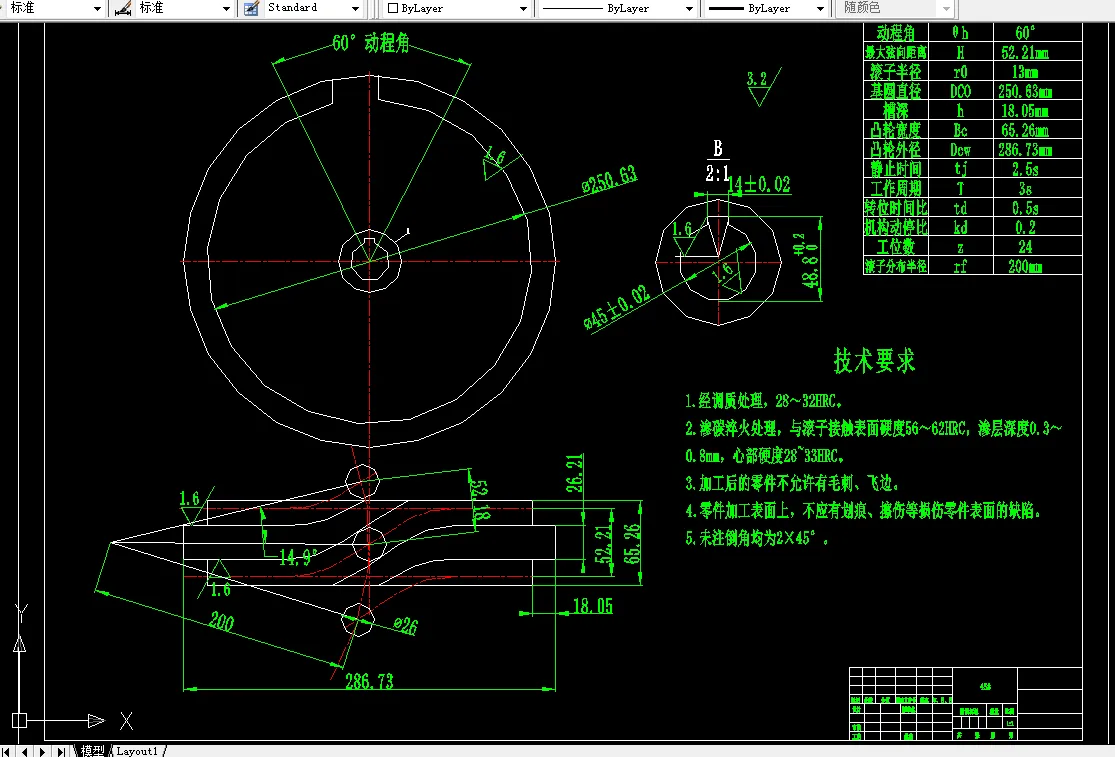The width and height of the screenshot is (1115, 757).
Task: Select the 基圆直径 table cell
Action: click(896, 91)
